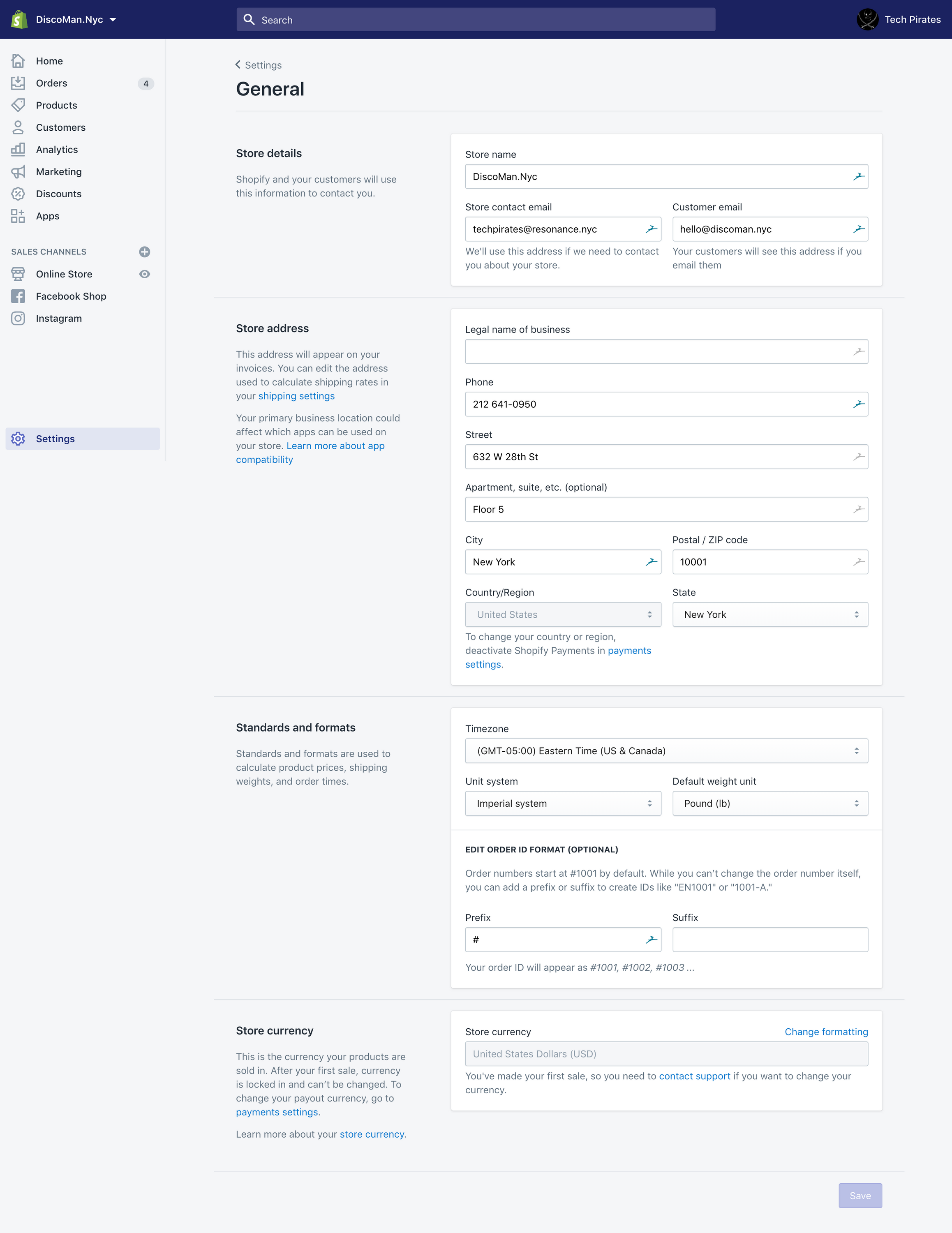Click the Tech Pirates skull avatar
952x1233 pixels.
[867, 19]
